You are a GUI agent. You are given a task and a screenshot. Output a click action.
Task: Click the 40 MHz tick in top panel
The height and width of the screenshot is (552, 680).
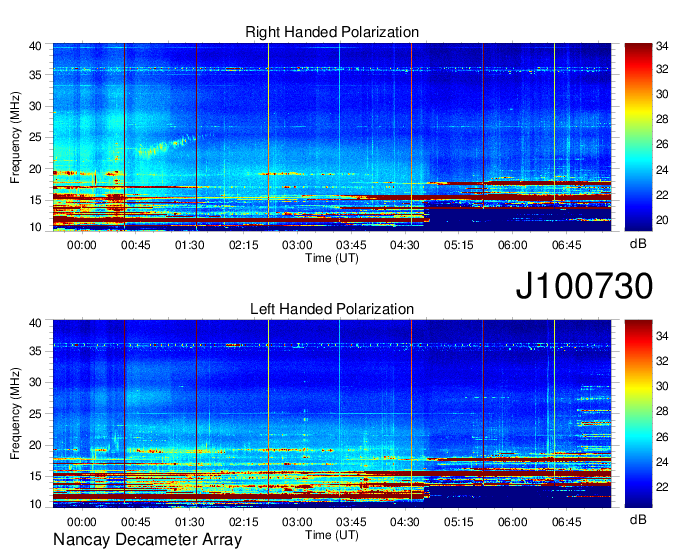click(x=35, y=46)
